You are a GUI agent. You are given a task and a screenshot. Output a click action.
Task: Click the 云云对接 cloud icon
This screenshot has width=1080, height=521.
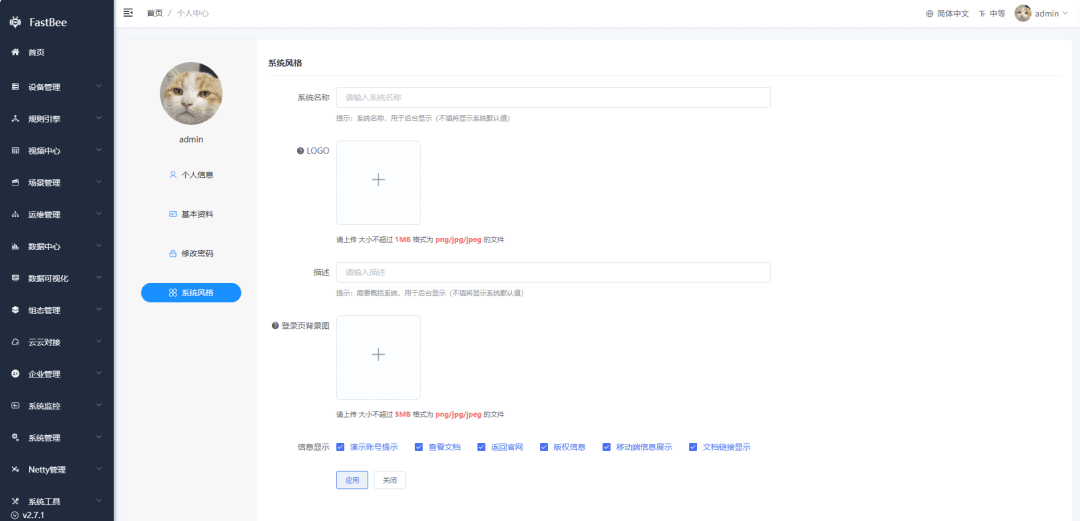click(x=15, y=342)
